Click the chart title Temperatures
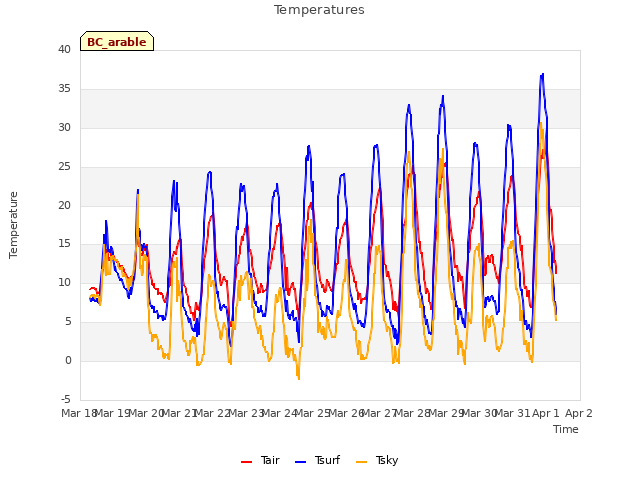The image size is (640, 480). coord(319,10)
